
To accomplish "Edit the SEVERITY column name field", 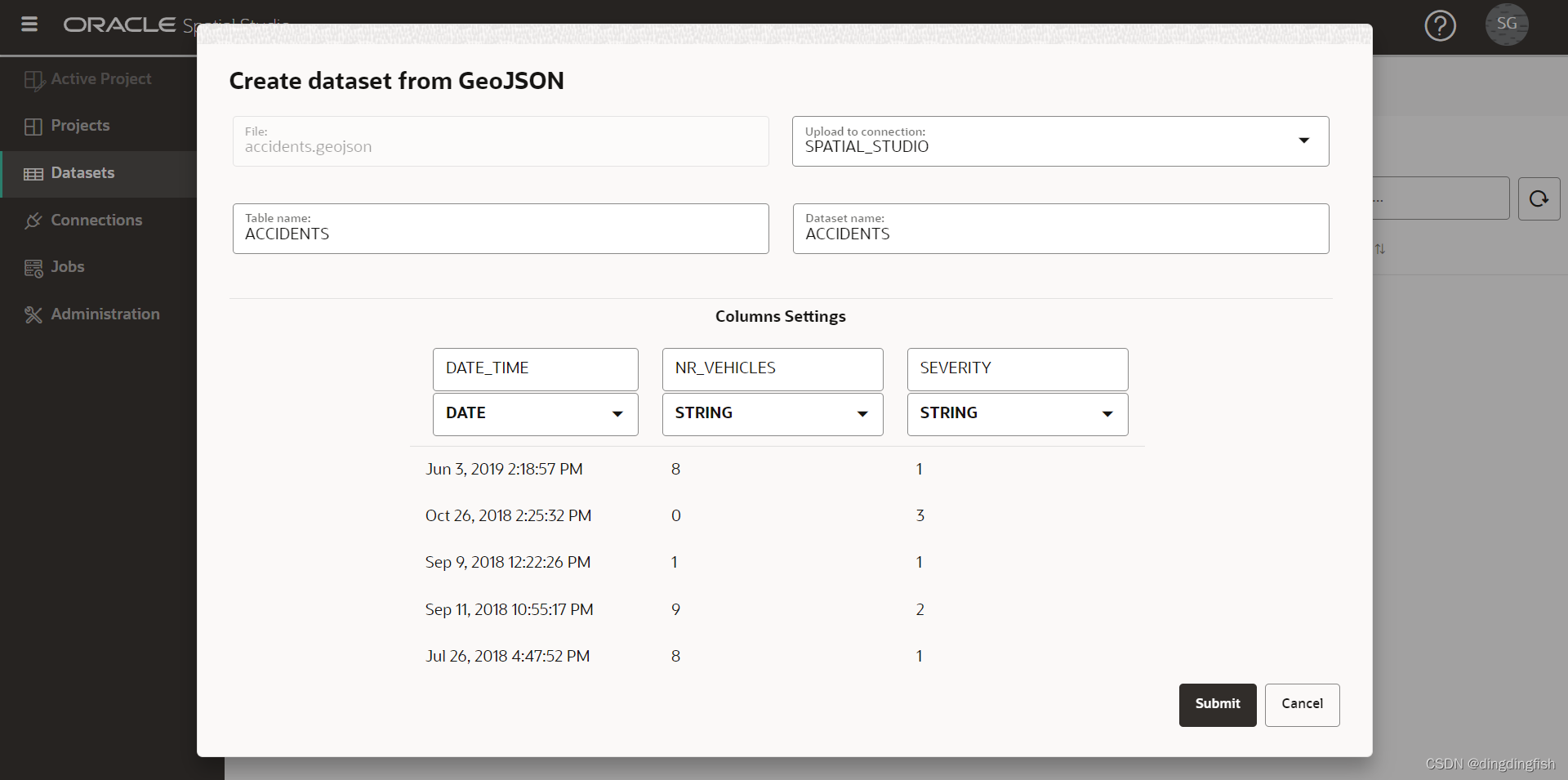I will [1017, 369].
